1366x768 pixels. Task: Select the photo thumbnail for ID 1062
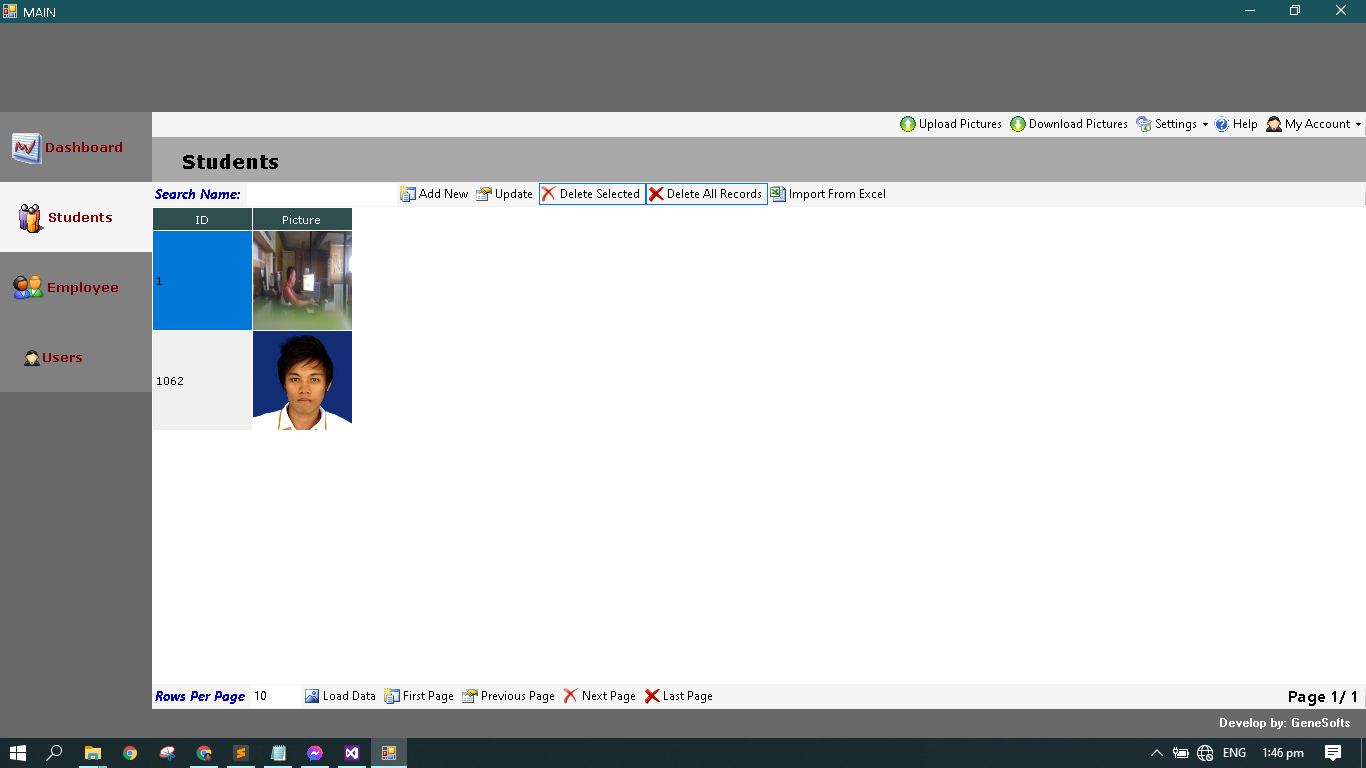302,381
